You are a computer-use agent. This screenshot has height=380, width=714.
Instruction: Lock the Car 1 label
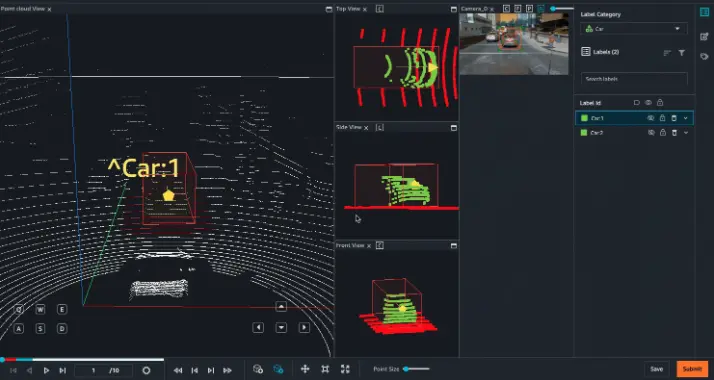coord(663,118)
